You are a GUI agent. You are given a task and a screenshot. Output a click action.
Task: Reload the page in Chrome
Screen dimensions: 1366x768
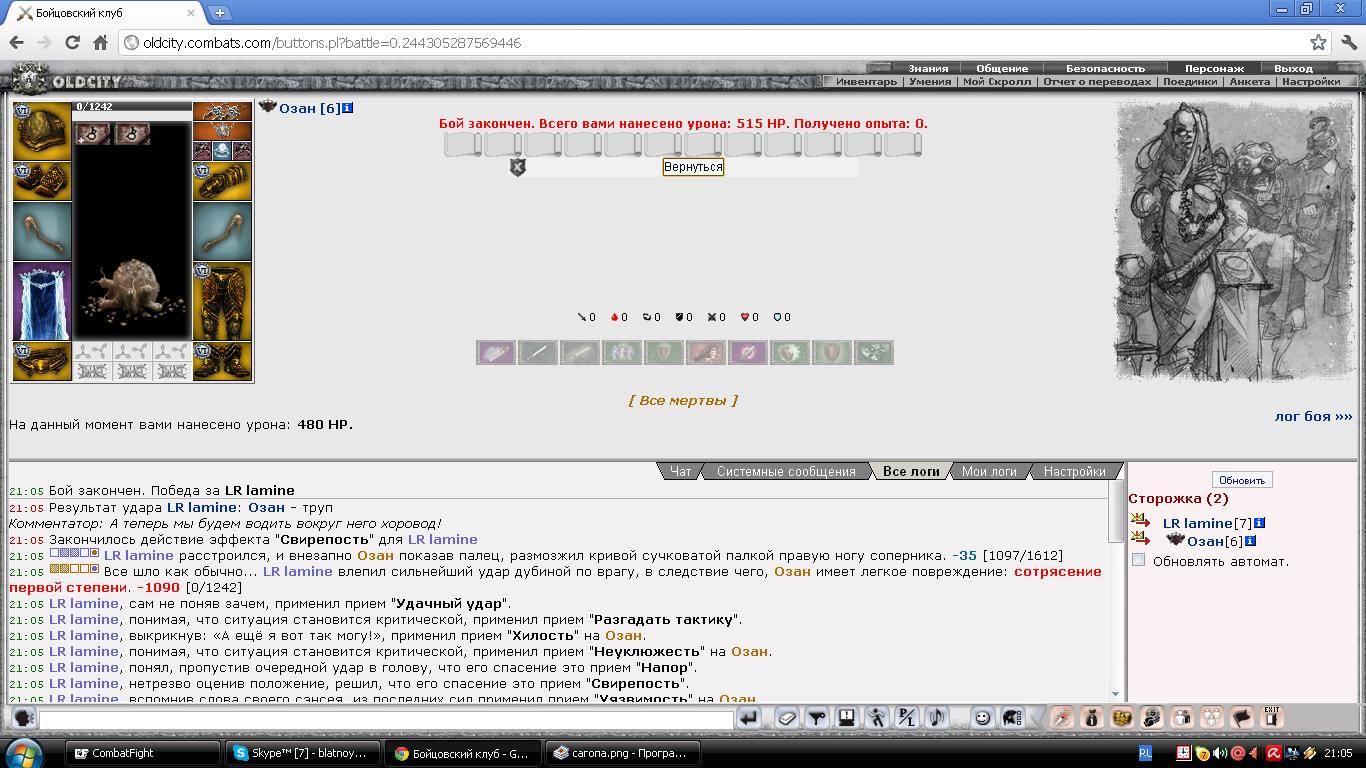tap(72, 43)
